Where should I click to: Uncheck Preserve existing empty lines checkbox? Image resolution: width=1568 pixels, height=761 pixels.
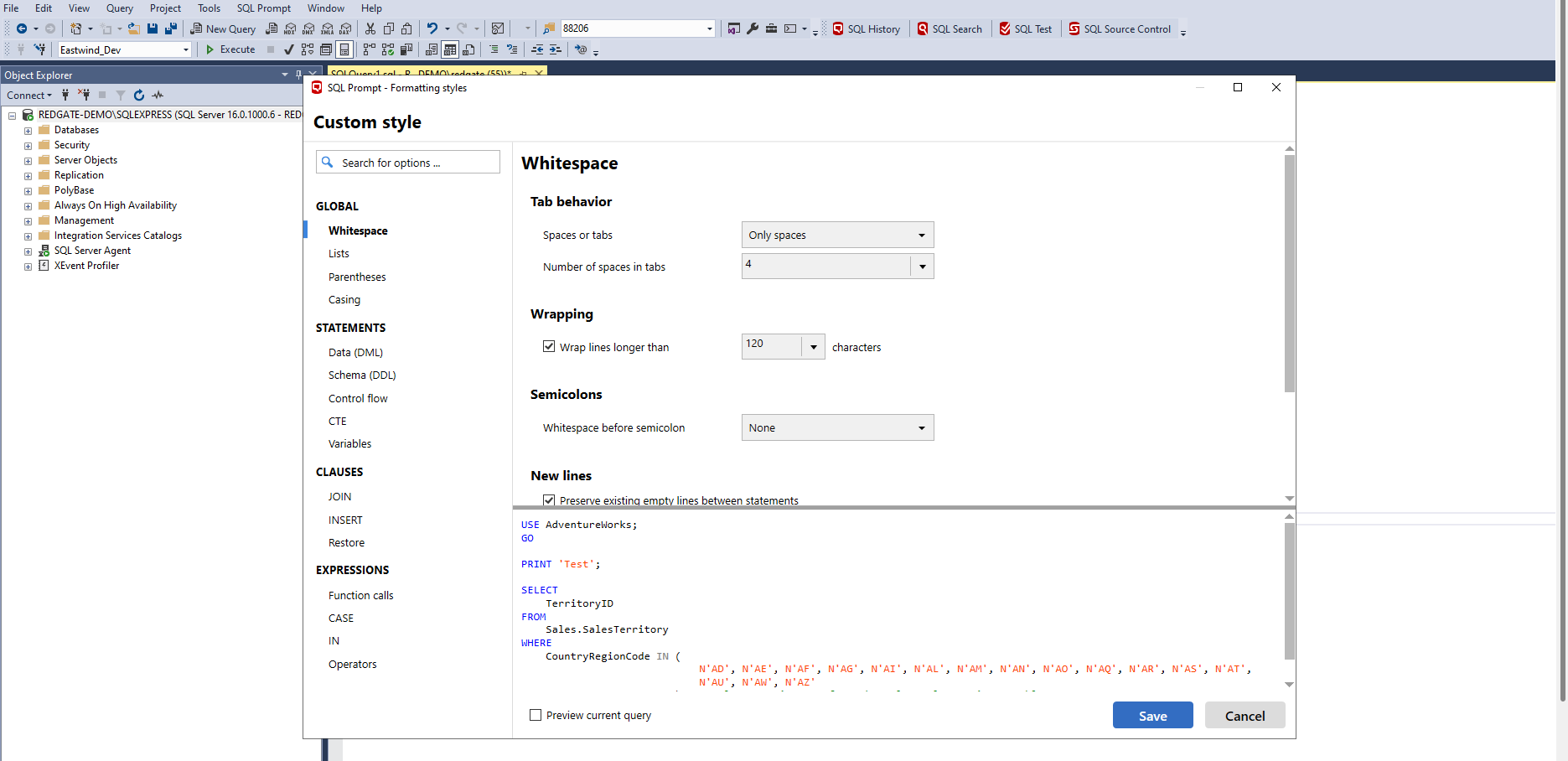(x=549, y=500)
